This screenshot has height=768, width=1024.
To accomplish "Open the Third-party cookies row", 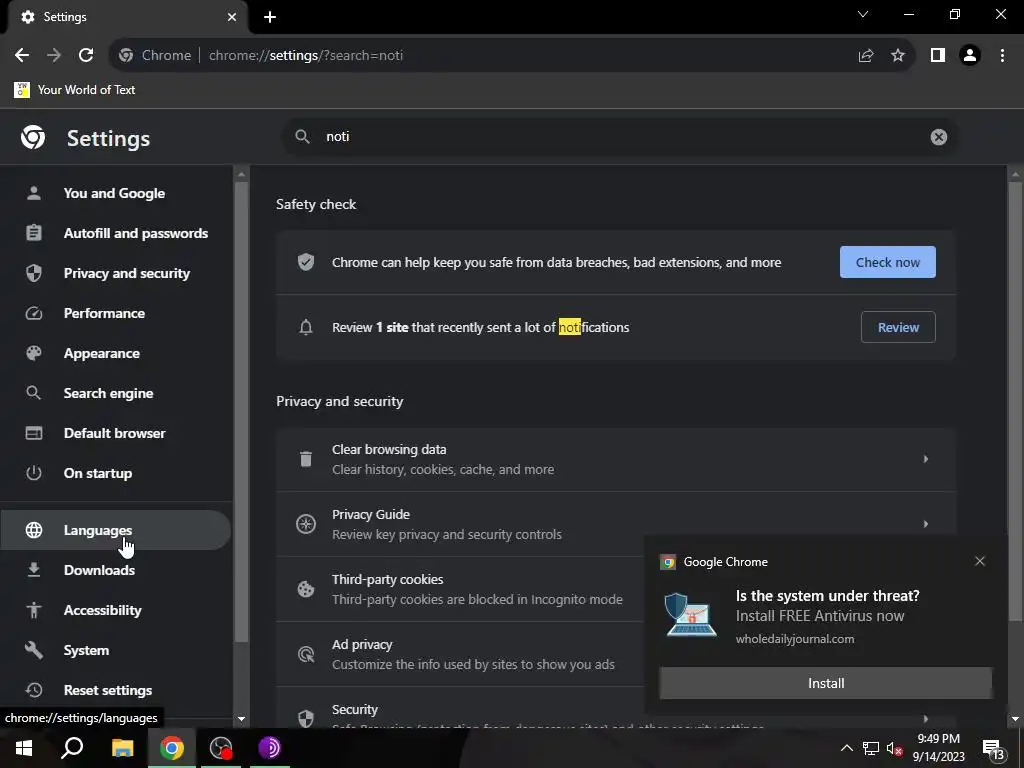I will [459, 589].
